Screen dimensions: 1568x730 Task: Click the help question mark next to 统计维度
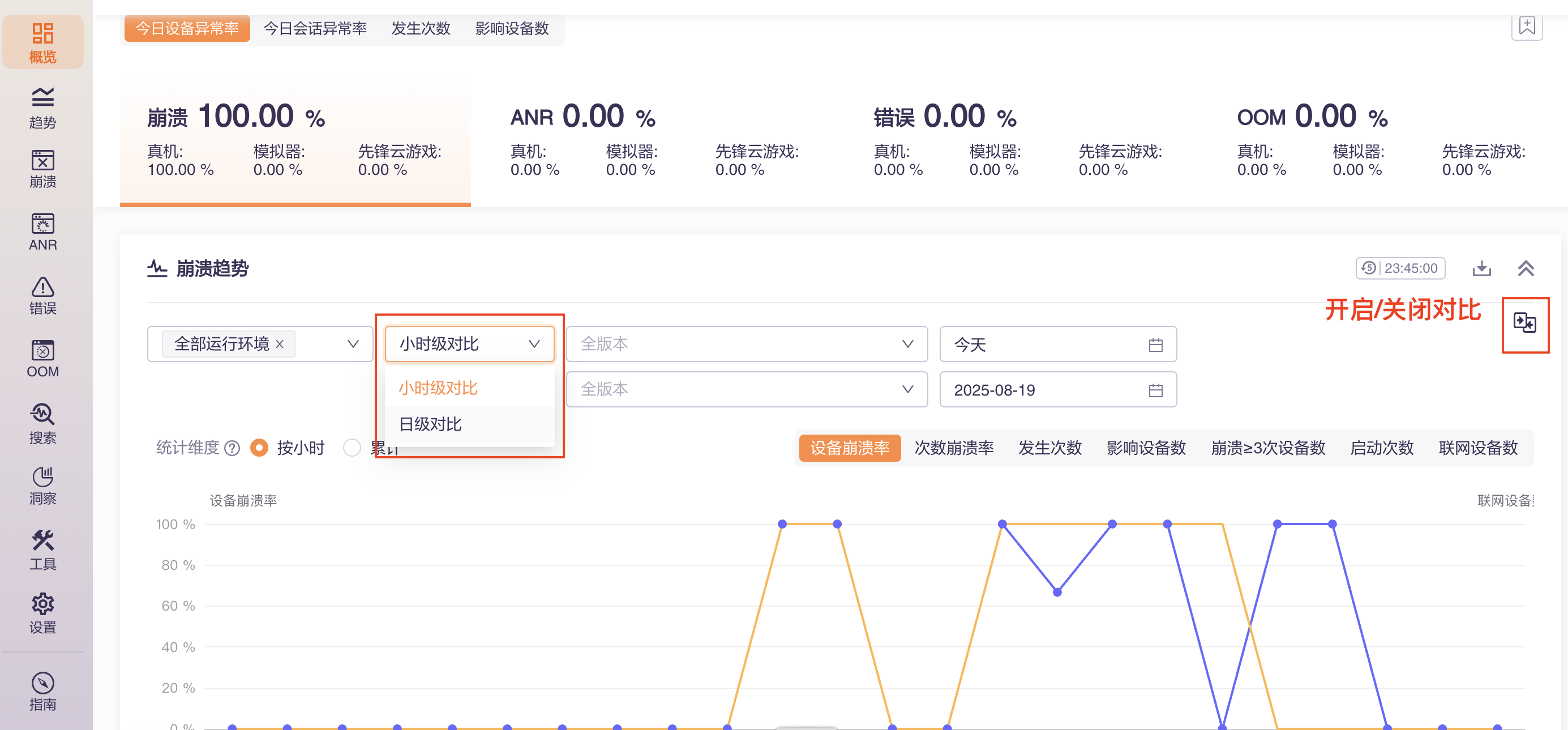(232, 448)
